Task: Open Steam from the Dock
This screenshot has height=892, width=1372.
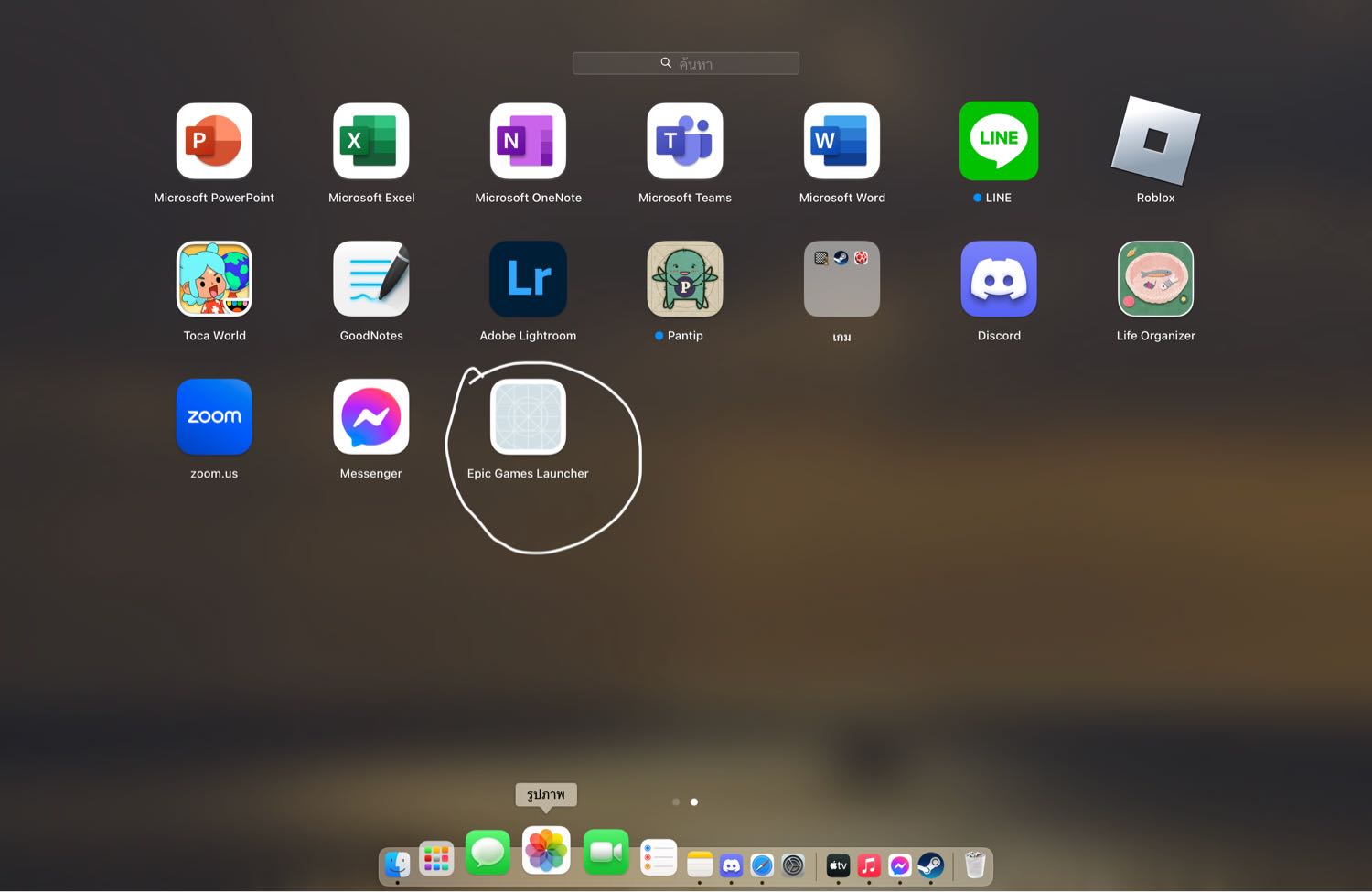Action: (x=931, y=865)
